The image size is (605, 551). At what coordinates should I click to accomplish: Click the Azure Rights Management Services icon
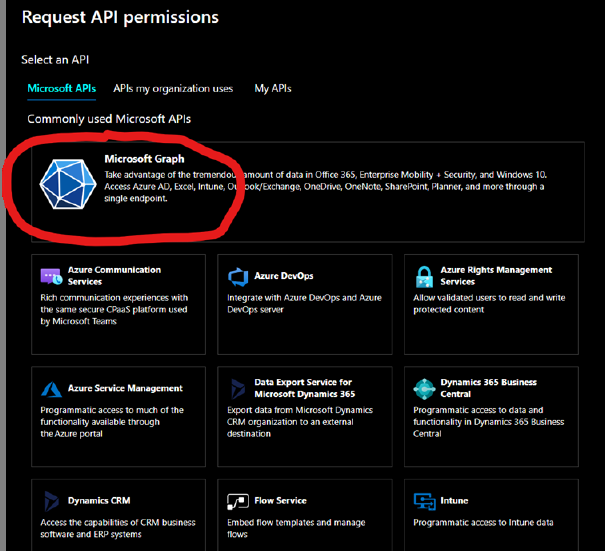423,276
